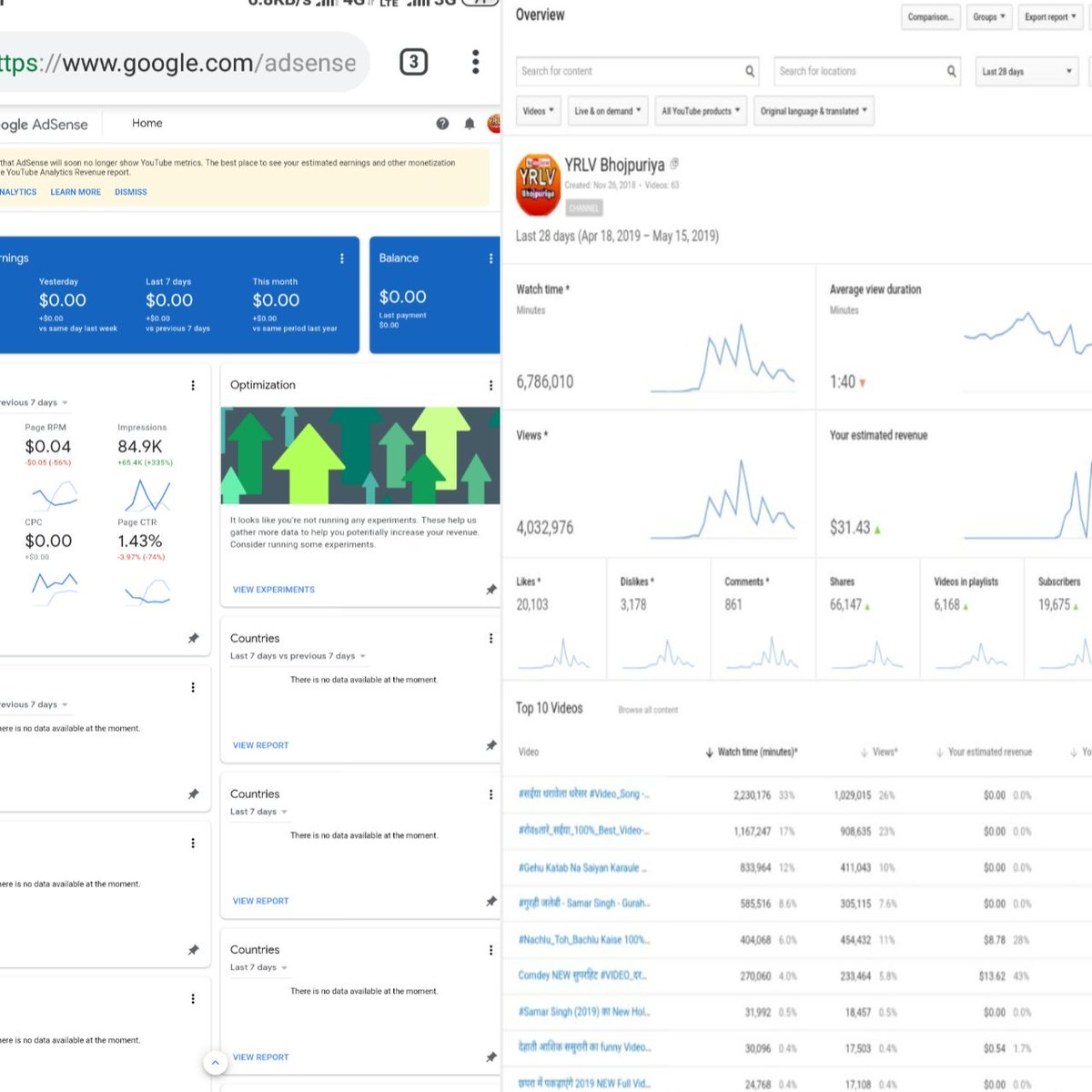Open the Groups dropdown
The image size is (1092, 1092).
[989, 16]
